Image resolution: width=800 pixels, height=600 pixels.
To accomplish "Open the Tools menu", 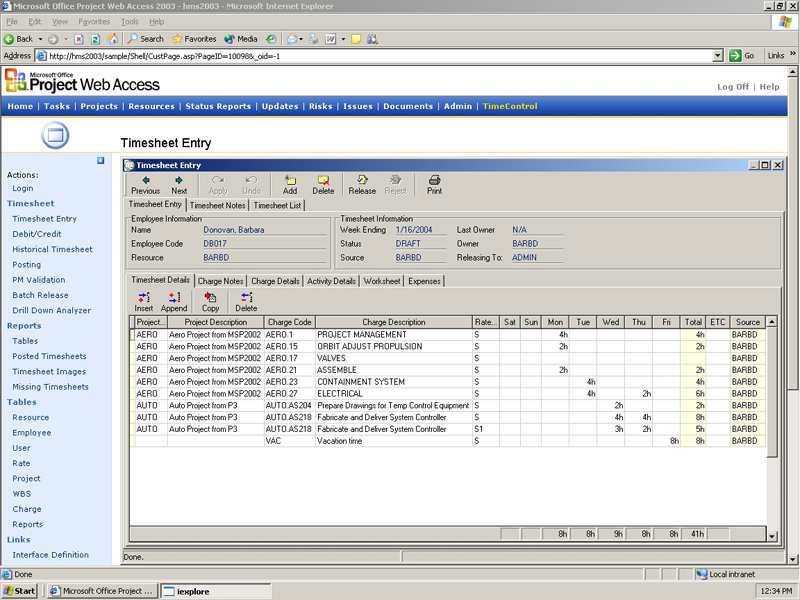I will (130, 22).
